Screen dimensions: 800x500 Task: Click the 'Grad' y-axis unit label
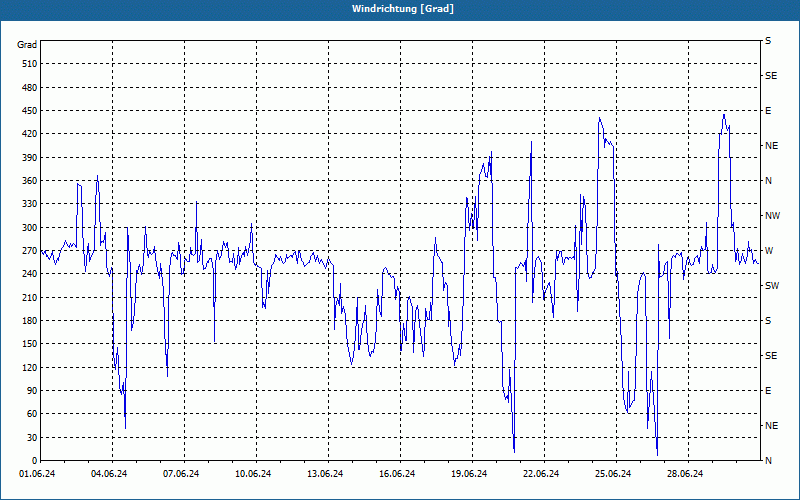(27, 45)
